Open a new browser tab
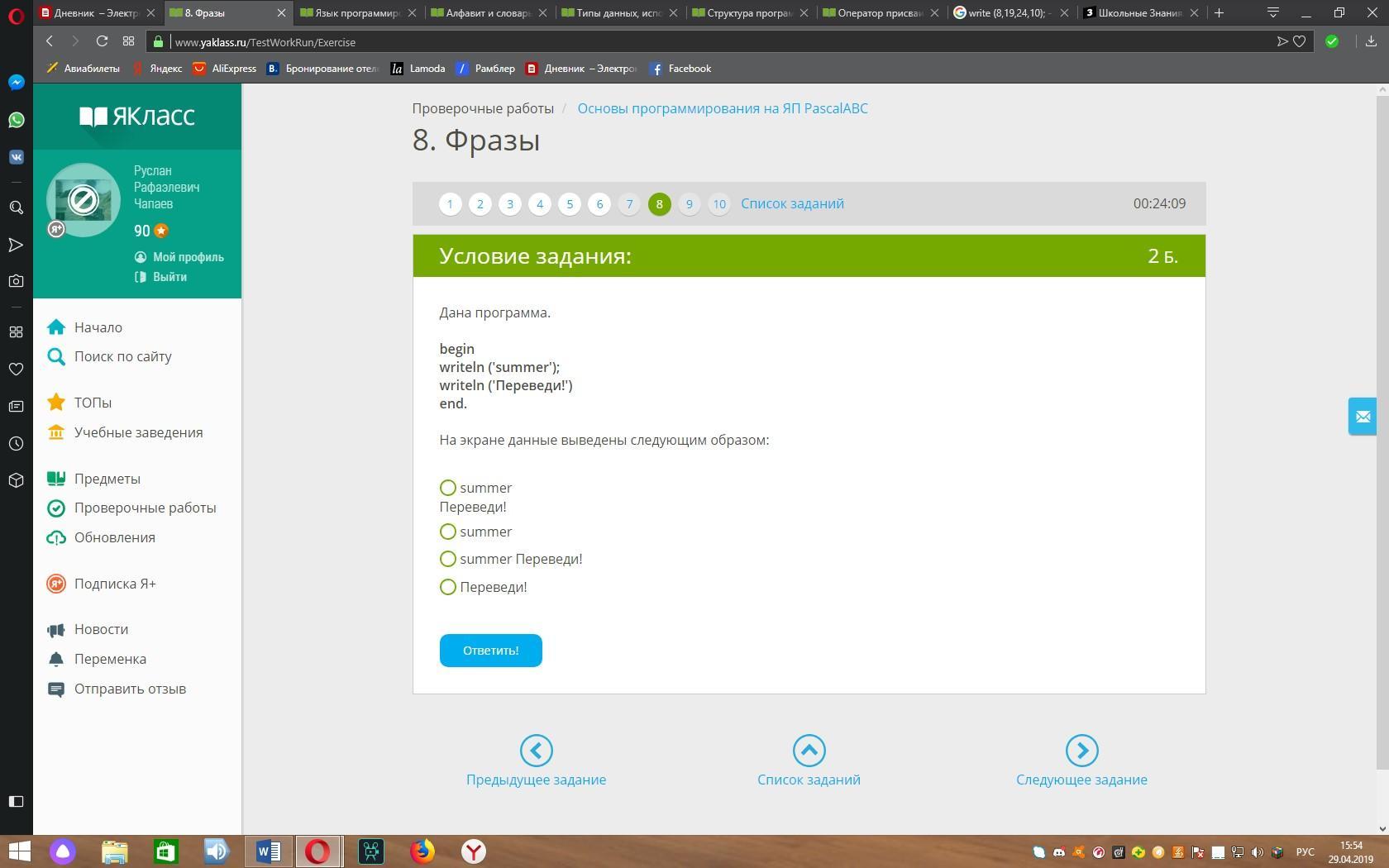This screenshot has height=868, width=1389. click(x=1219, y=12)
